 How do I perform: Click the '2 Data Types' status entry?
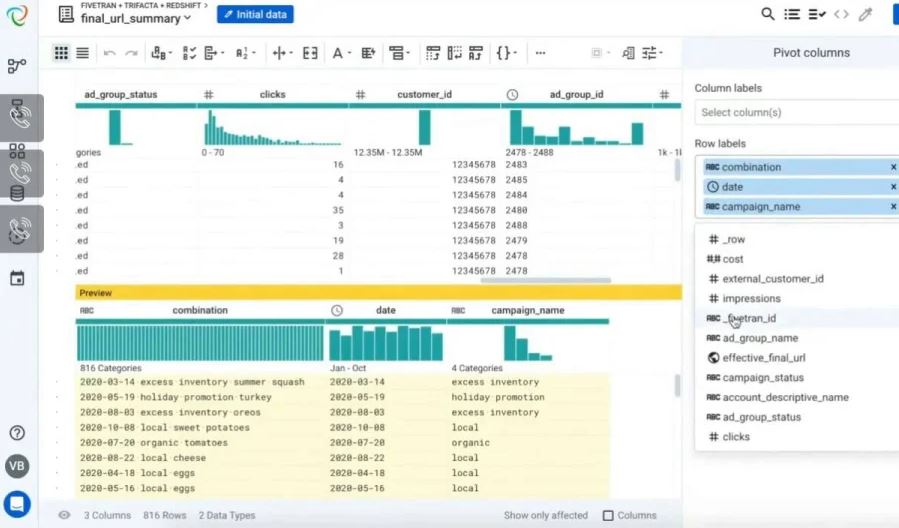click(x=227, y=515)
